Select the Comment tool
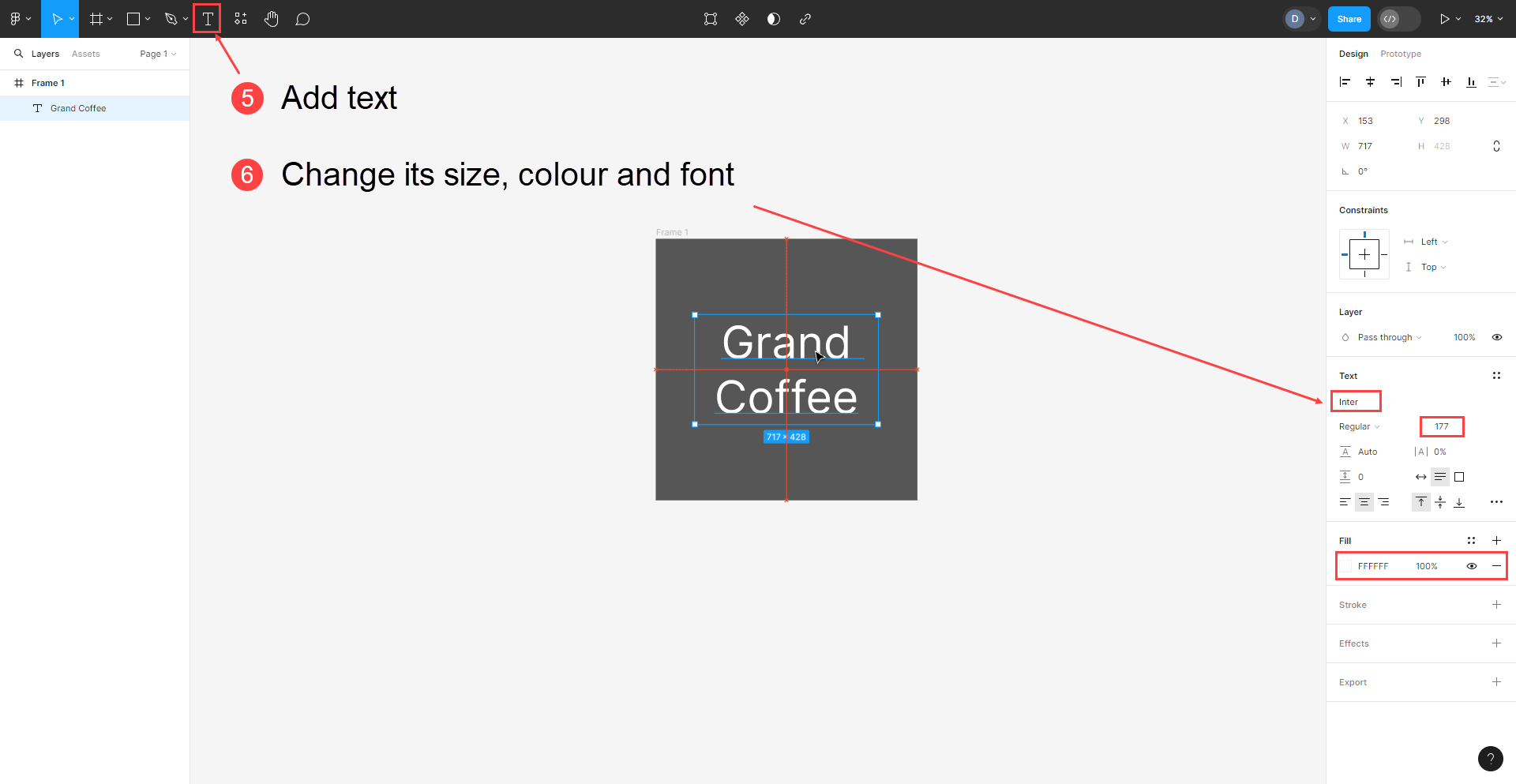Screen dimensions: 1516x784 (302, 19)
